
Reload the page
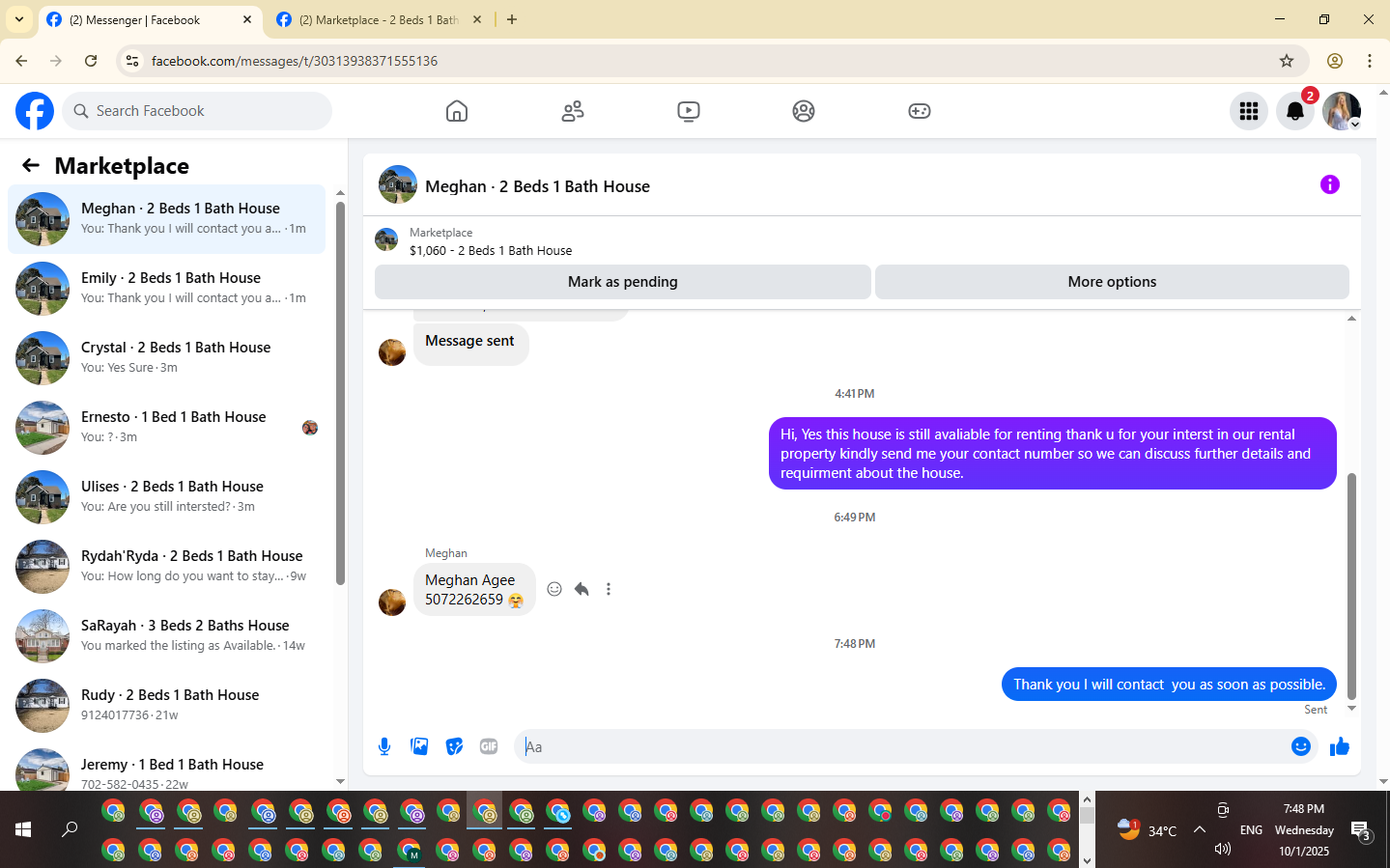(x=91, y=61)
